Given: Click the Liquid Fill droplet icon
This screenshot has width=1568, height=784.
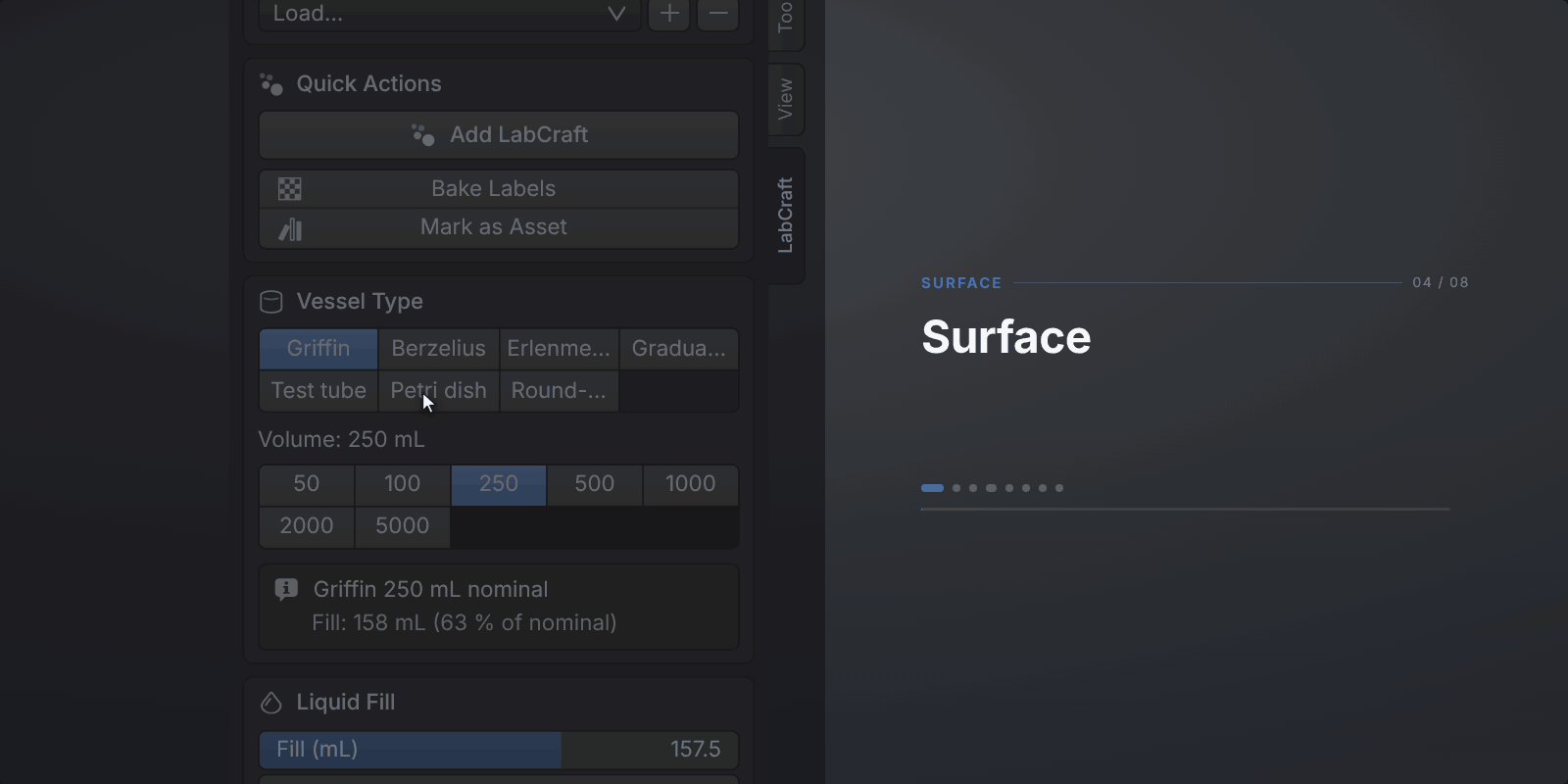Looking at the screenshot, I should point(271,703).
